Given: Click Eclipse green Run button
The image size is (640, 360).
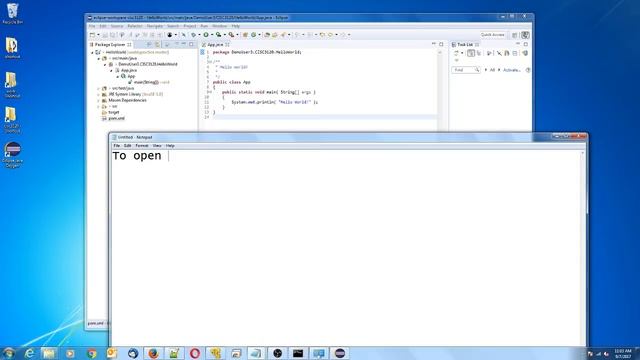Looking at the screenshot, I should point(206,35).
